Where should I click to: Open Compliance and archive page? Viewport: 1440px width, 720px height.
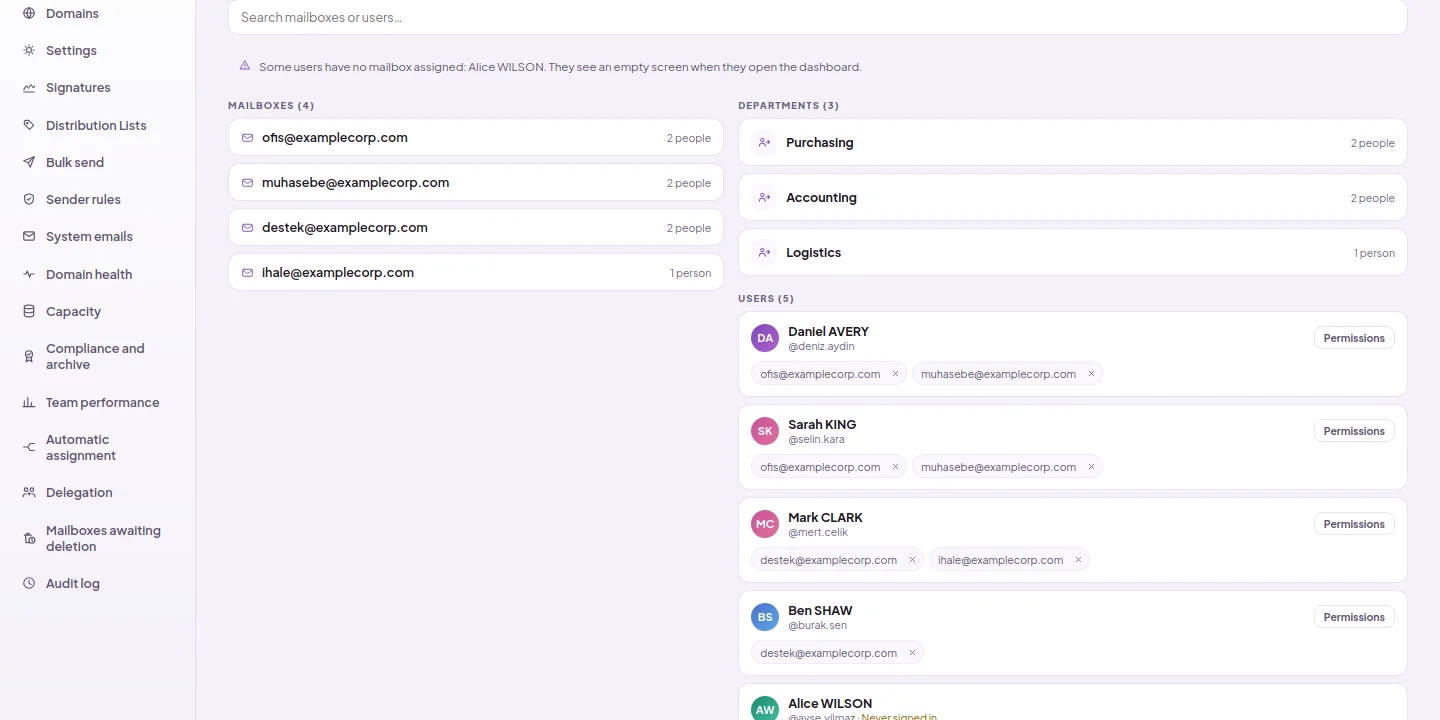[95, 357]
